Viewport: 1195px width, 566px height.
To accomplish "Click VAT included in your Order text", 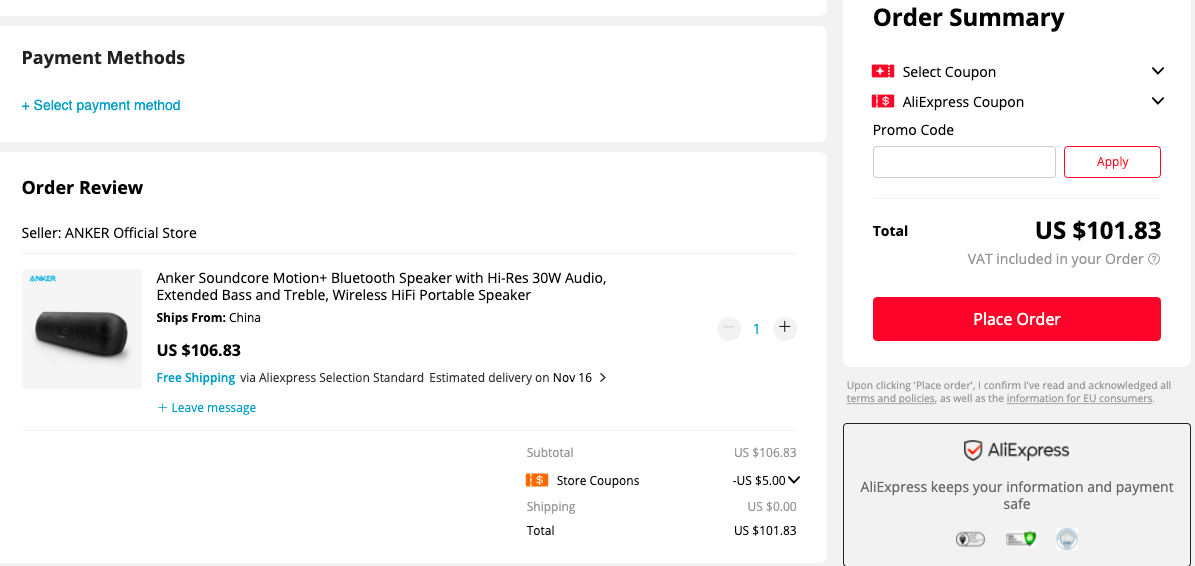I will 1055,259.
